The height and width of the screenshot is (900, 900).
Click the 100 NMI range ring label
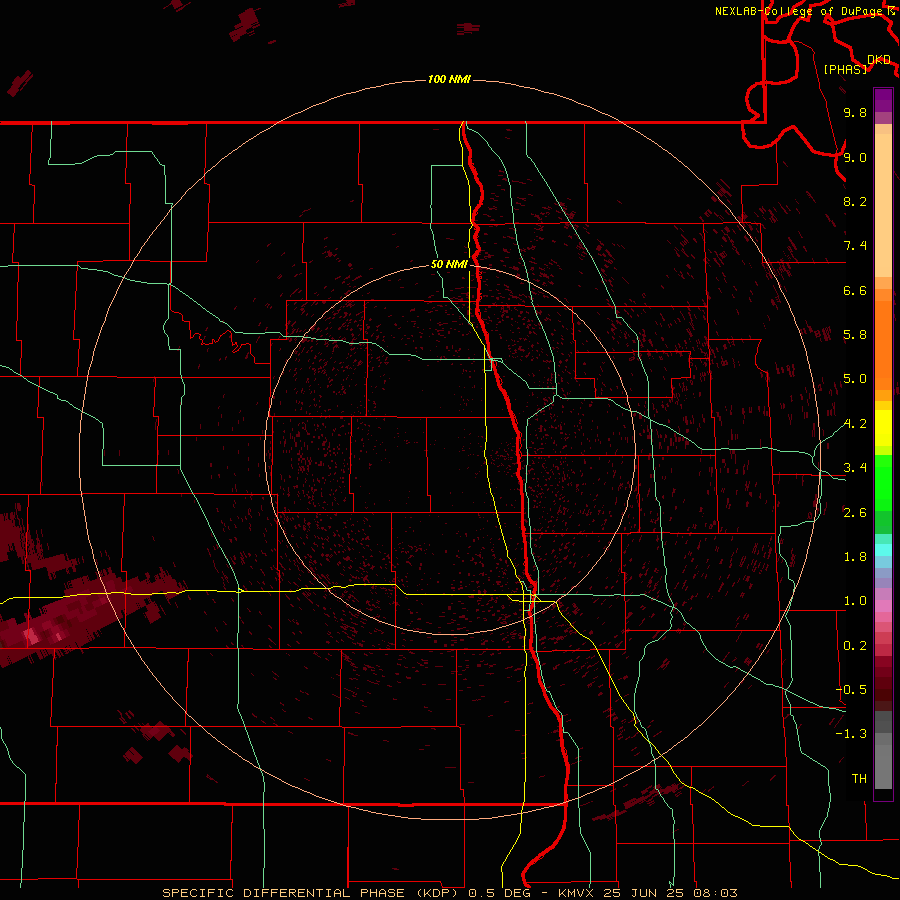pos(449,79)
